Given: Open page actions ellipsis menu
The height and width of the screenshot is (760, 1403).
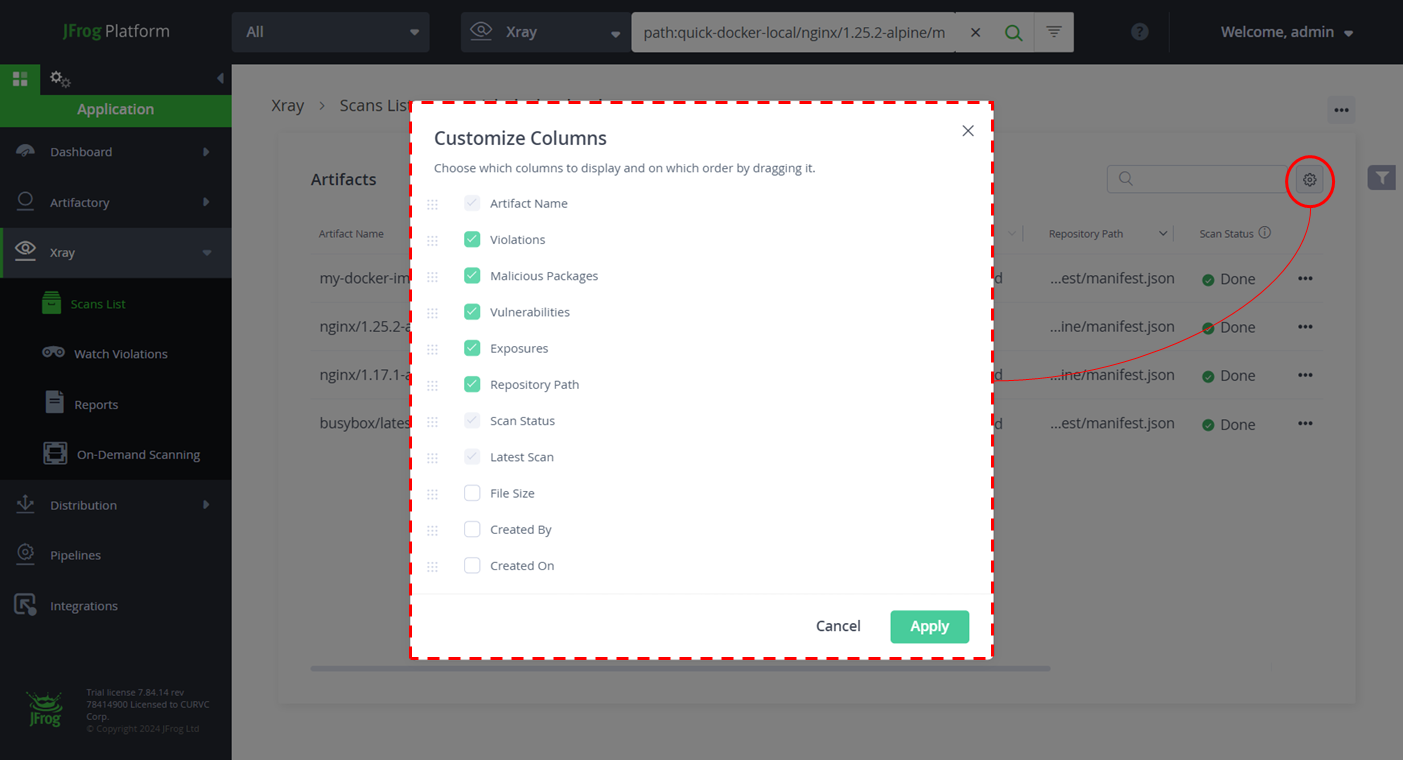Looking at the screenshot, I should tap(1341, 110).
